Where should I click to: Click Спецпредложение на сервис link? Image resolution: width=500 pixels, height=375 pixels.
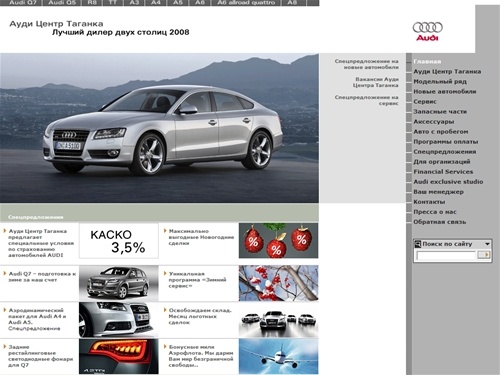click(x=366, y=100)
